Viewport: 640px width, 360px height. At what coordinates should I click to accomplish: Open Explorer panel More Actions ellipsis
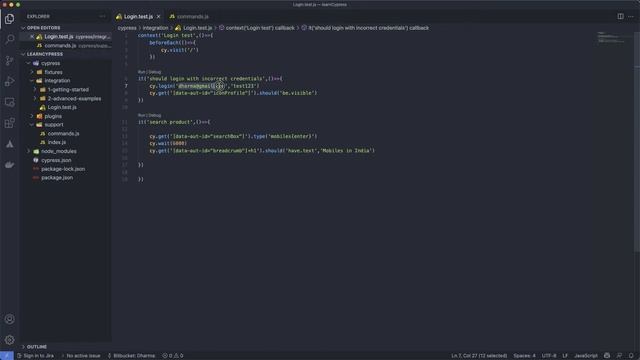coord(102,16)
